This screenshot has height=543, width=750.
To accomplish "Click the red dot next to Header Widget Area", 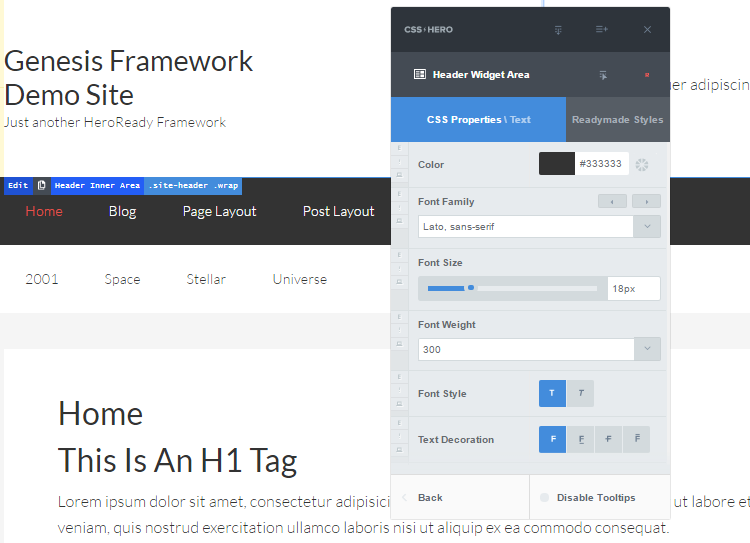I will tap(647, 75).
